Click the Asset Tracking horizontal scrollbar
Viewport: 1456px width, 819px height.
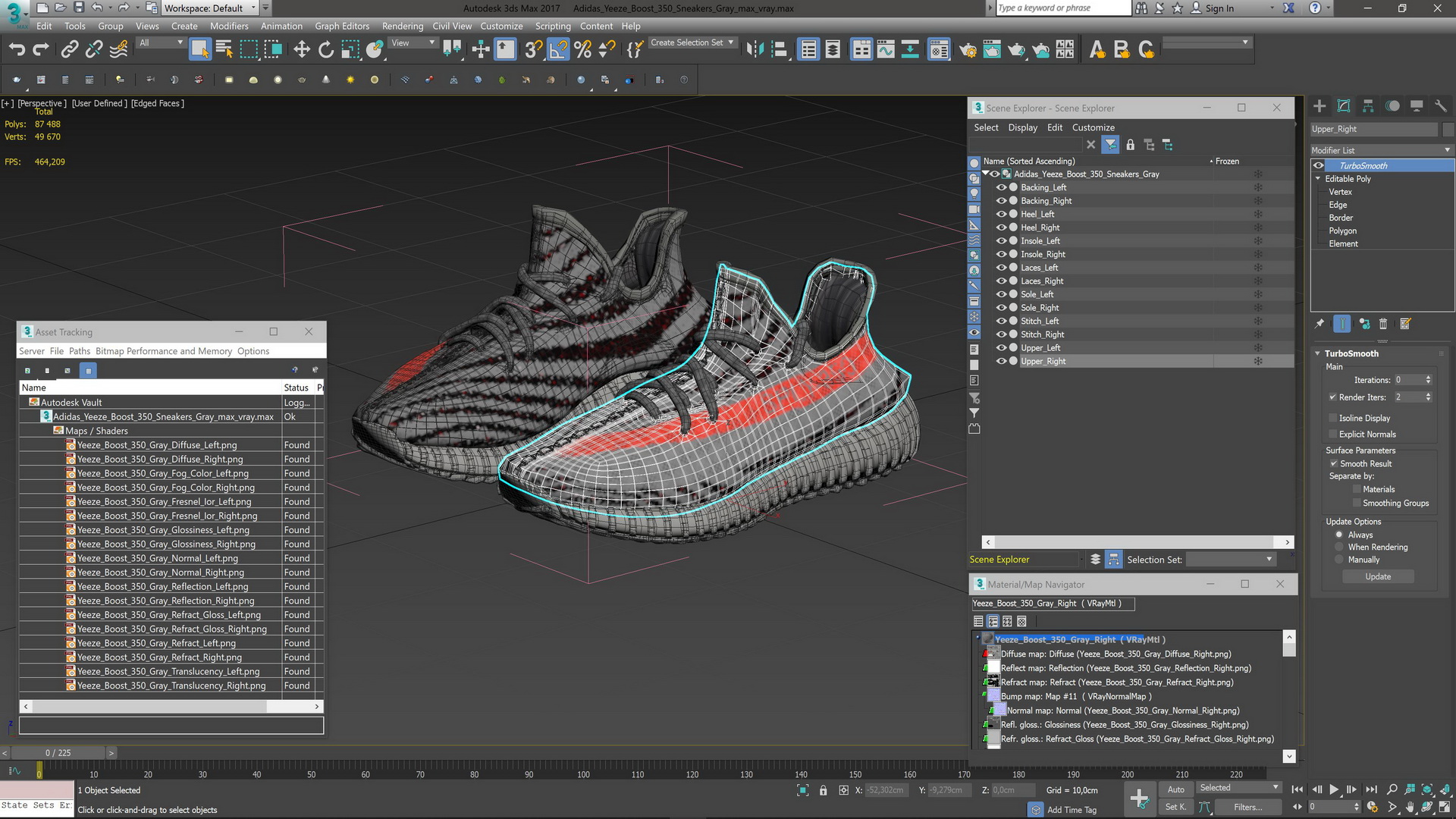[x=171, y=706]
